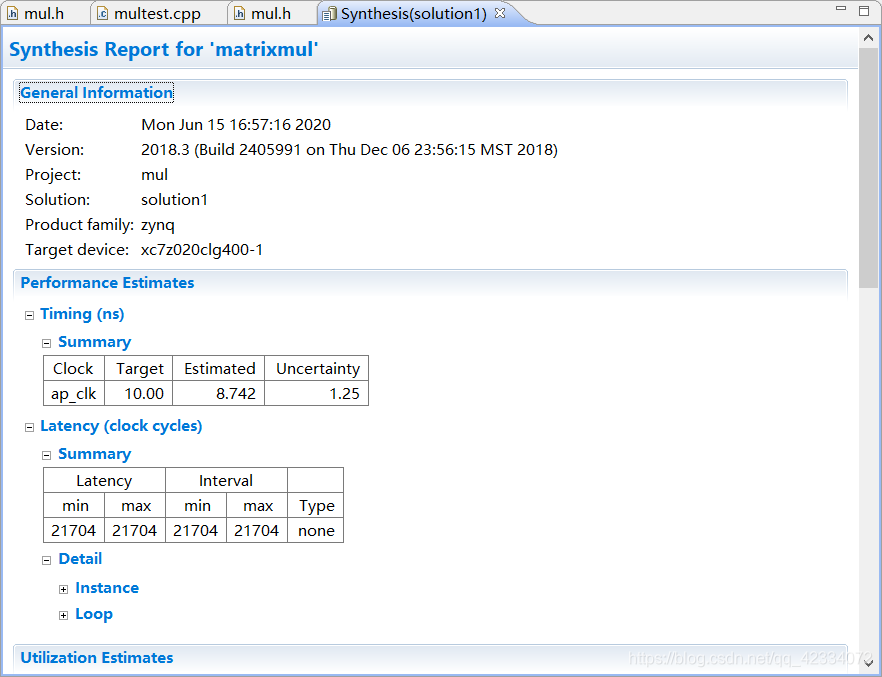
Task: Click the Clock column header
Action: pyautogui.click(x=74, y=369)
